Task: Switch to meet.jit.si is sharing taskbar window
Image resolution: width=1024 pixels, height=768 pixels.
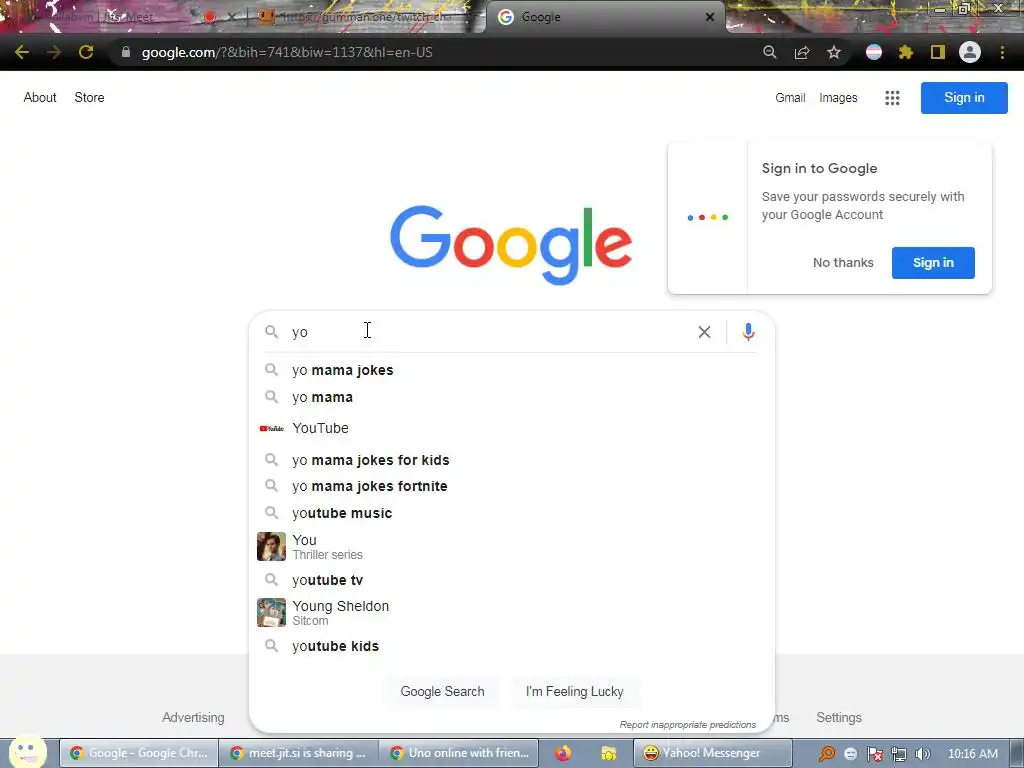Action: [x=298, y=753]
